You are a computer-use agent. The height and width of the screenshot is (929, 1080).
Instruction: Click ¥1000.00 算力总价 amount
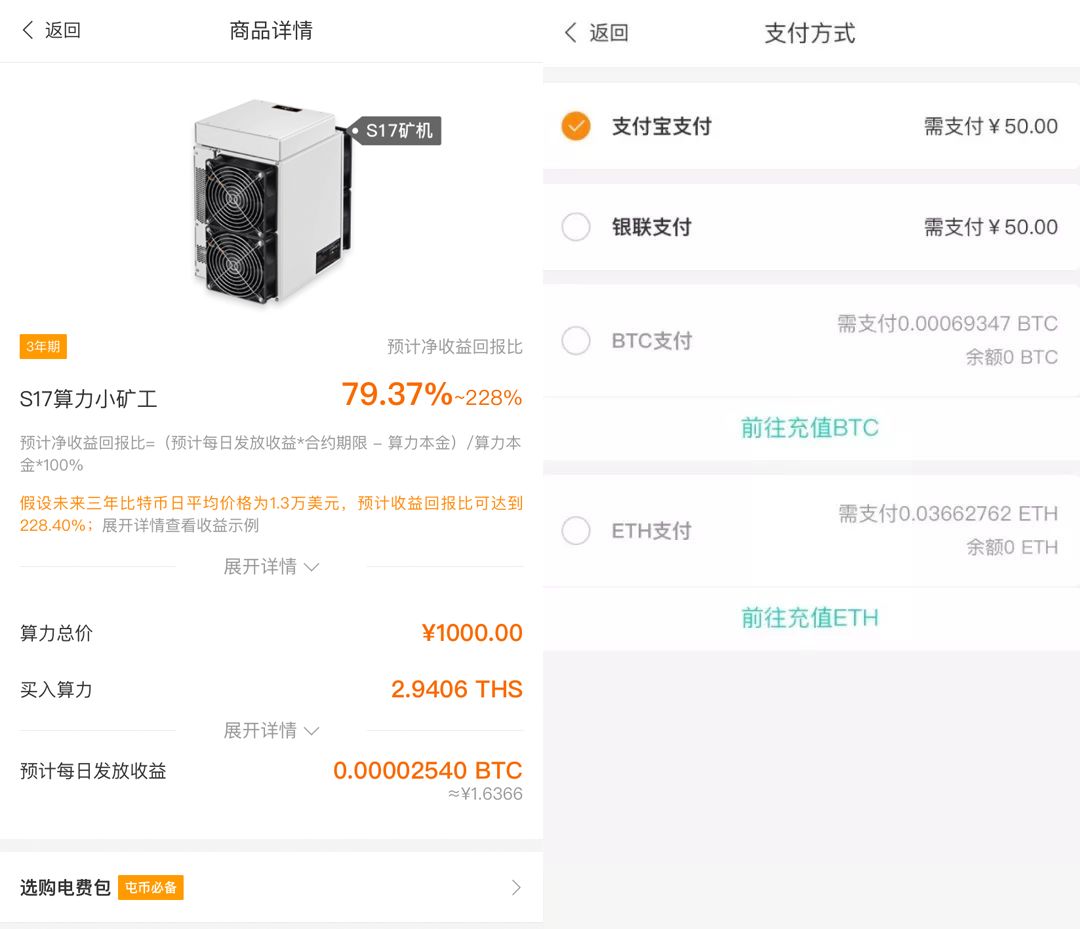tap(472, 633)
